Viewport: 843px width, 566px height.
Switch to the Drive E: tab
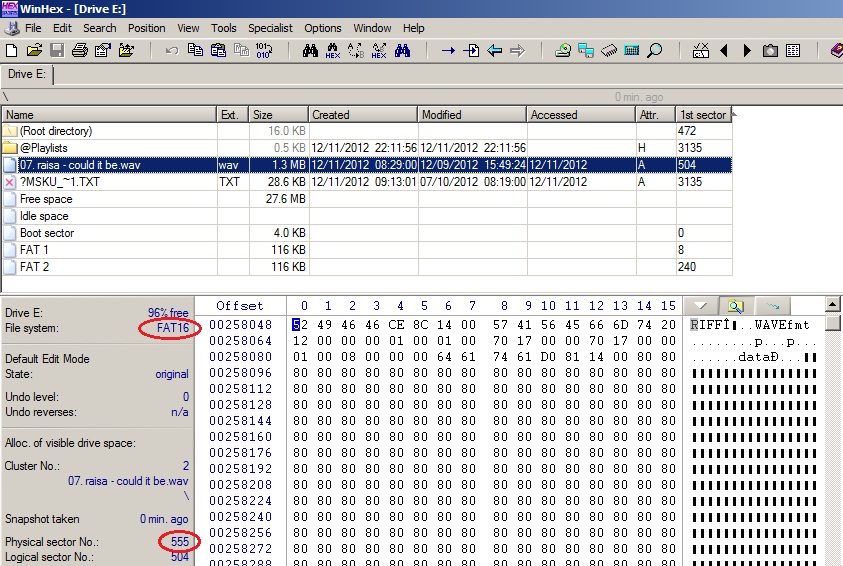tap(27, 74)
